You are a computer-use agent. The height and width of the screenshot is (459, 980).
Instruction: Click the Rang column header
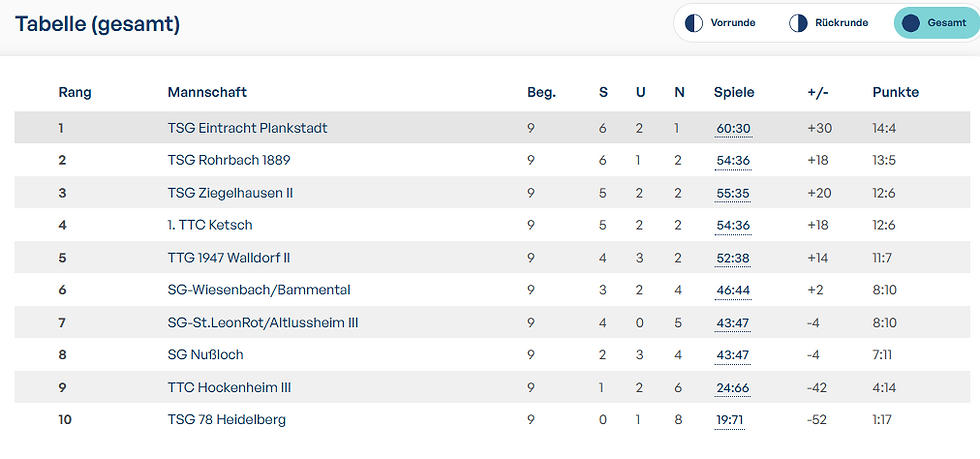[75, 92]
